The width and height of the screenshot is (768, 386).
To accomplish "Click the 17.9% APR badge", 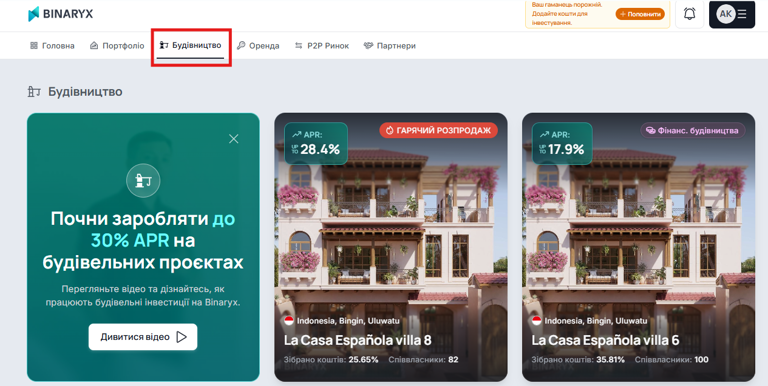I will pos(562,143).
